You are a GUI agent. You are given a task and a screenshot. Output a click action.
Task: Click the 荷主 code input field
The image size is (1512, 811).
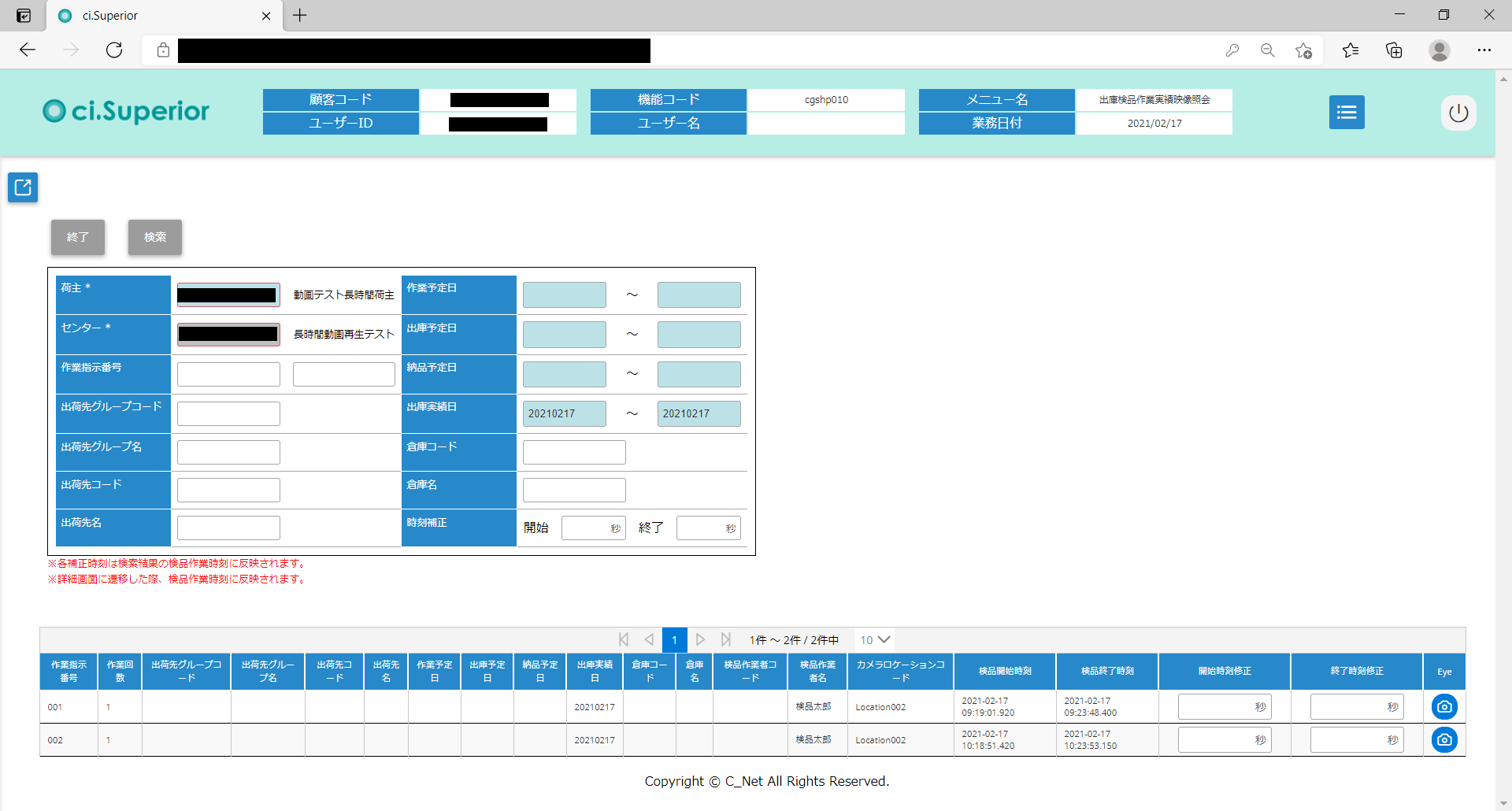228,295
